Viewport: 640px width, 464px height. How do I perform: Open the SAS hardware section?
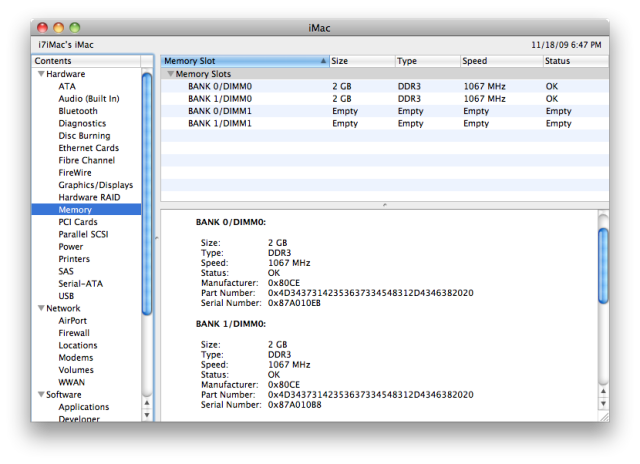[x=66, y=271]
